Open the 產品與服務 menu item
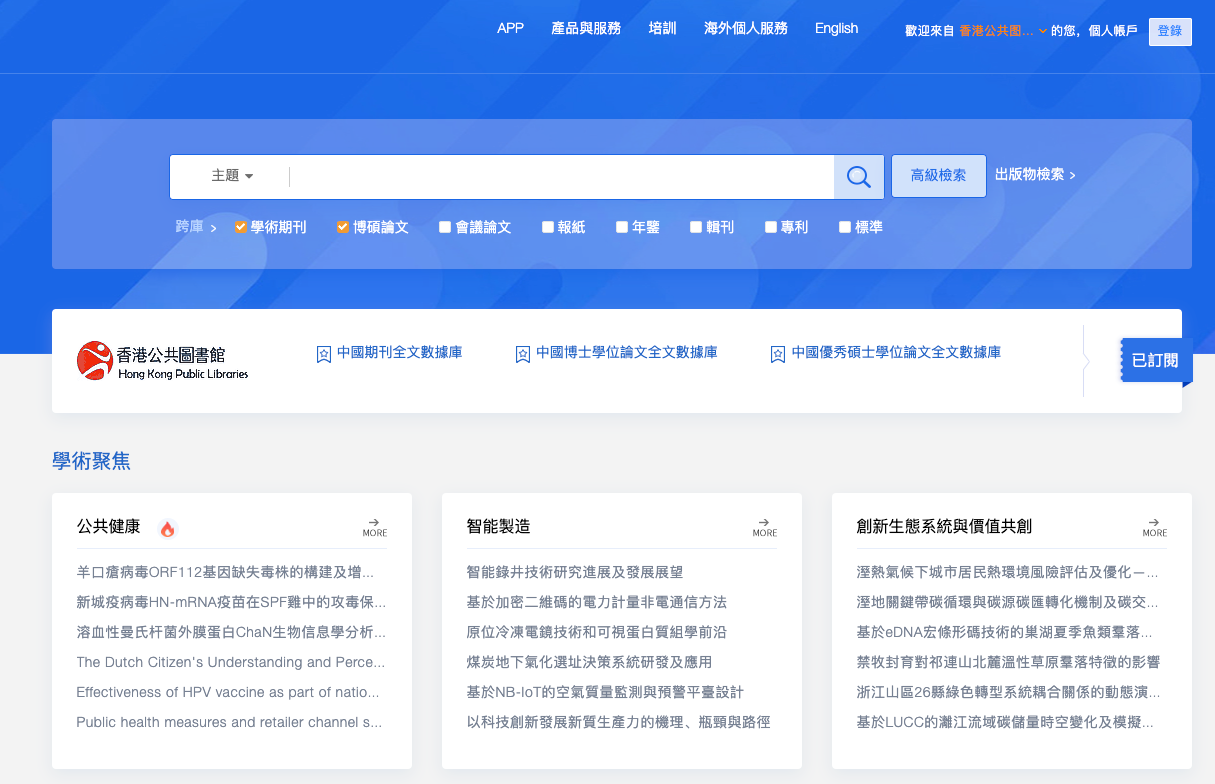This screenshot has width=1215, height=784. pyautogui.click(x=585, y=28)
